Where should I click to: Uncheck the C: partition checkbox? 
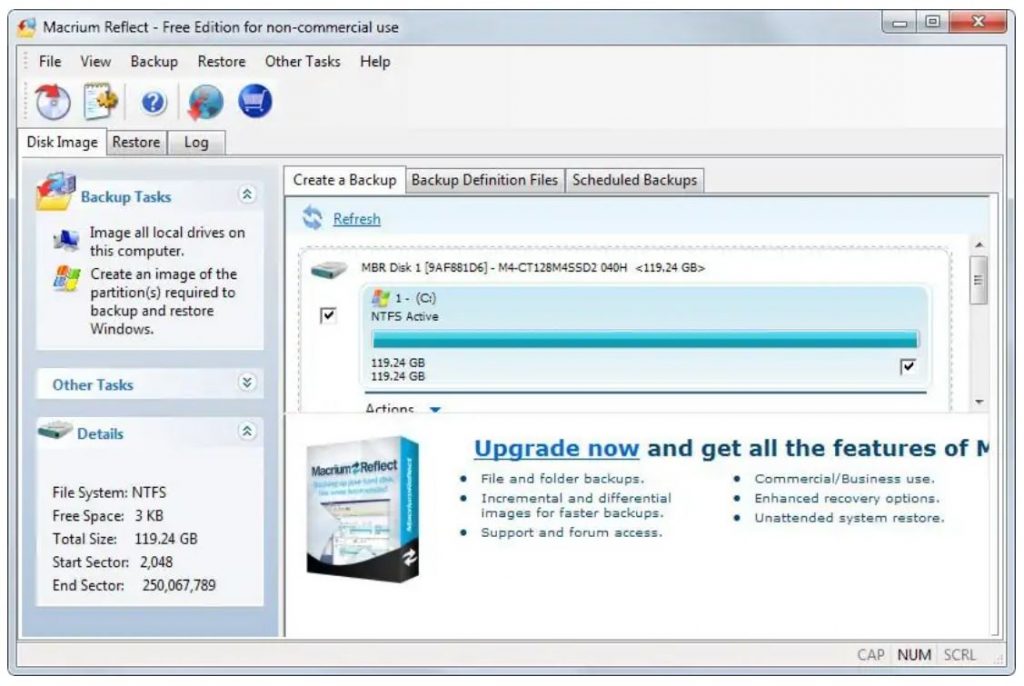coord(907,367)
